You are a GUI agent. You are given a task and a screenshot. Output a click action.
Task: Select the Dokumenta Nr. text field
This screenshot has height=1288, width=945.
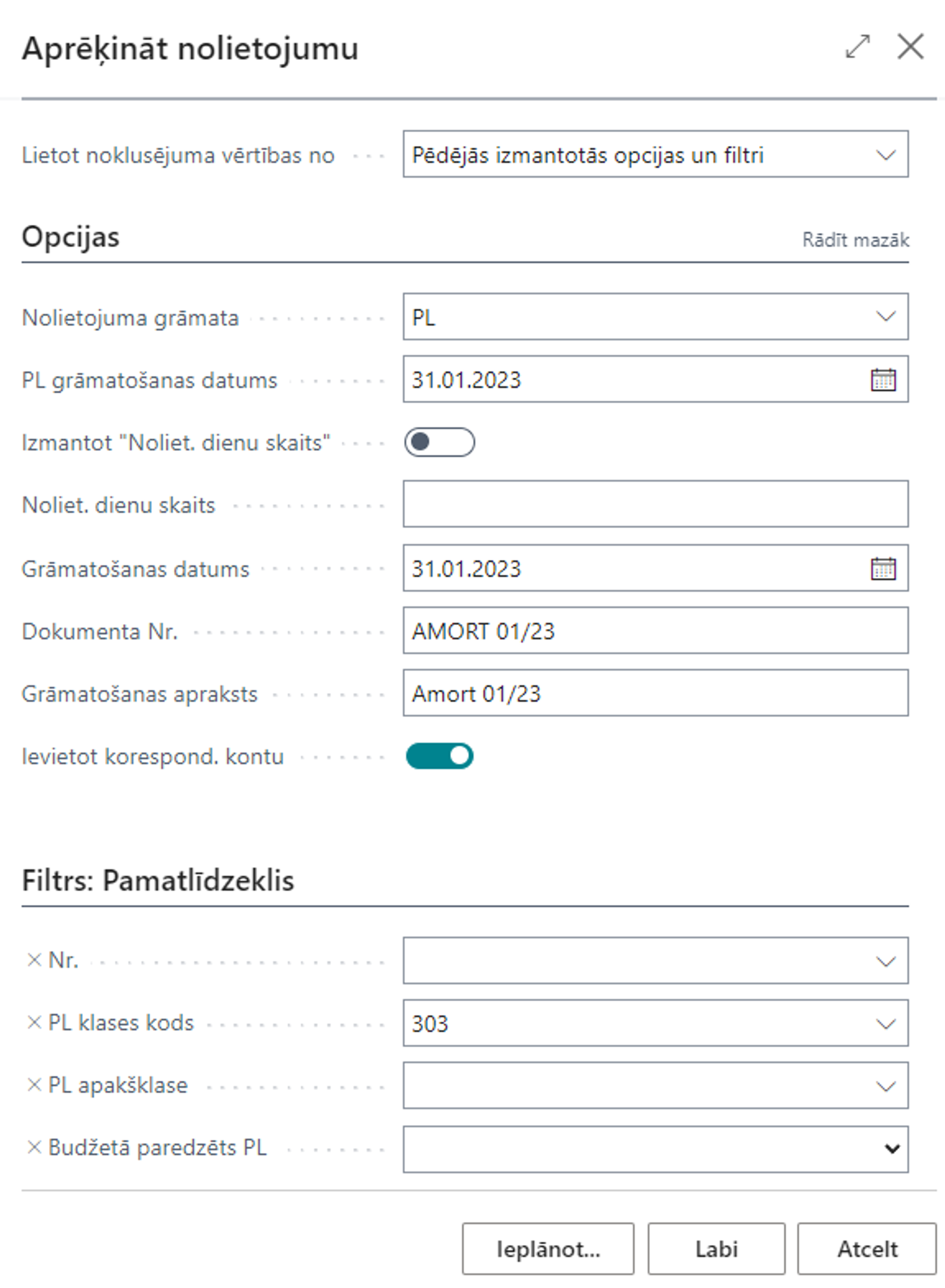click(655, 631)
